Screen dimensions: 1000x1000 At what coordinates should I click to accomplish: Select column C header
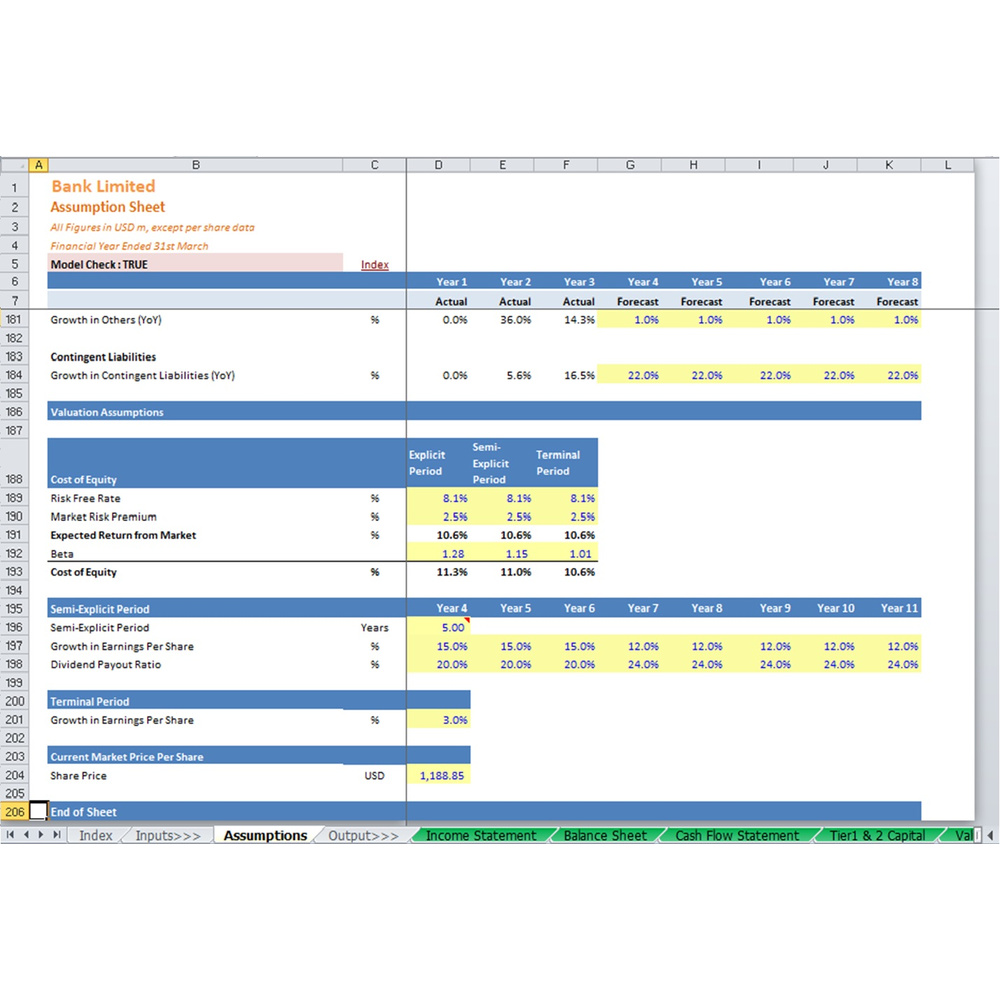click(x=374, y=165)
